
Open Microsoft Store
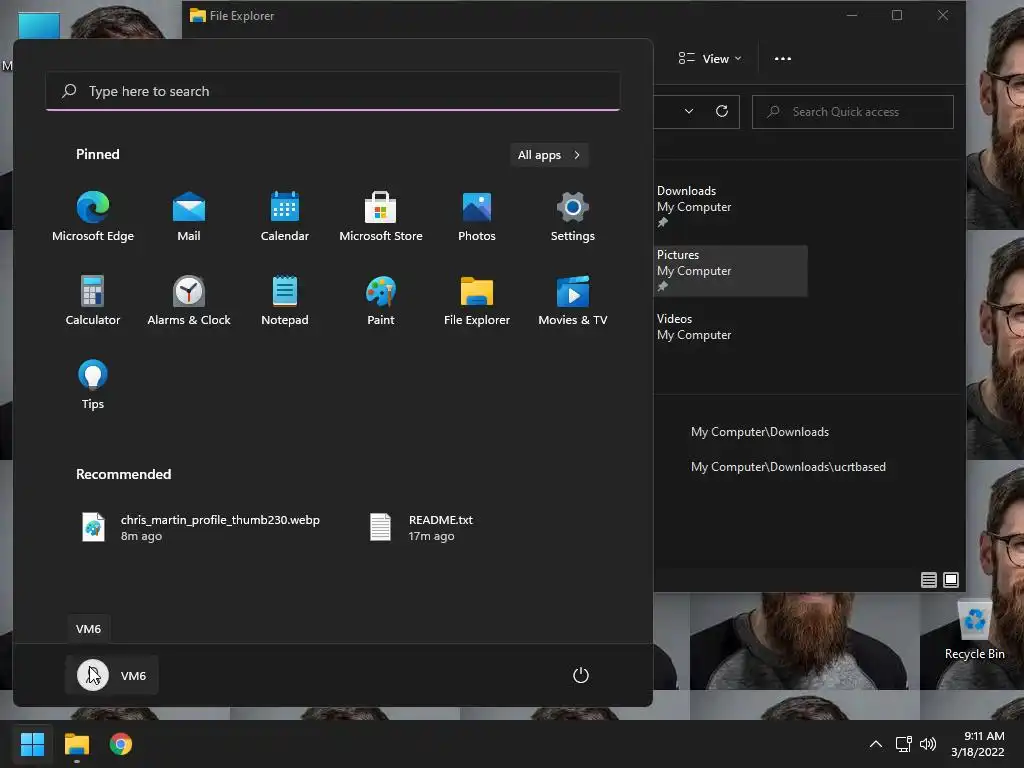click(381, 217)
